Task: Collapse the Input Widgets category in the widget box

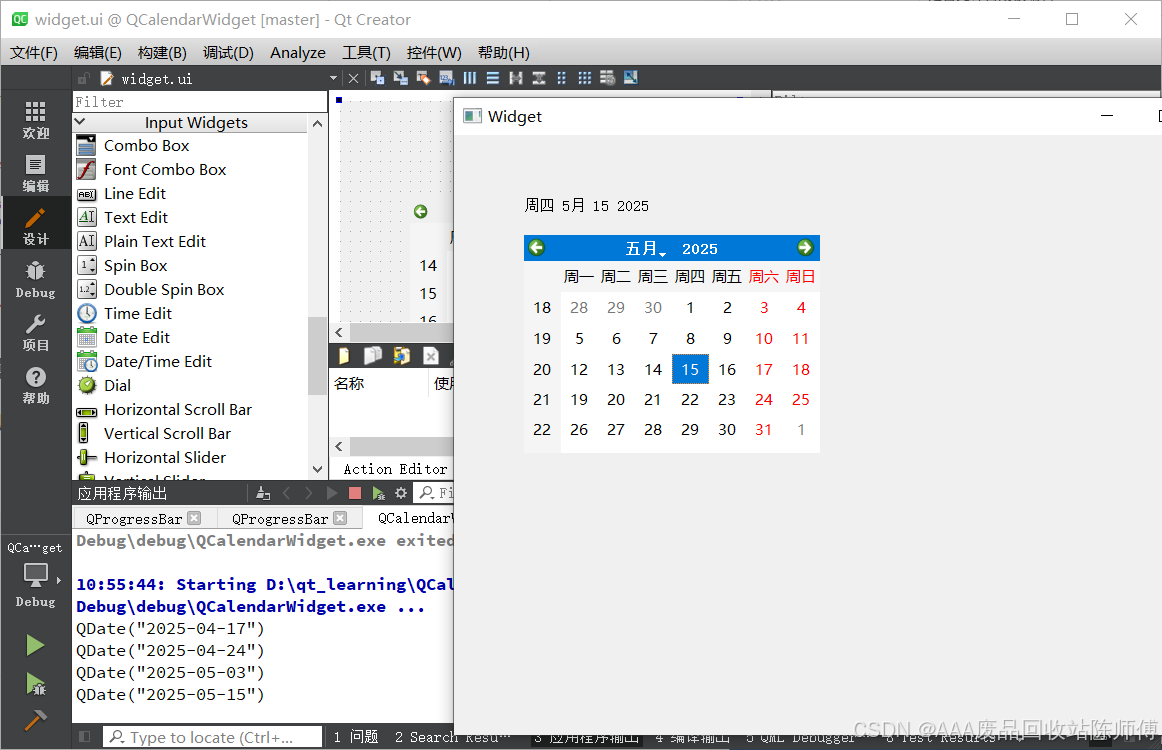Action: click(81, 122)
